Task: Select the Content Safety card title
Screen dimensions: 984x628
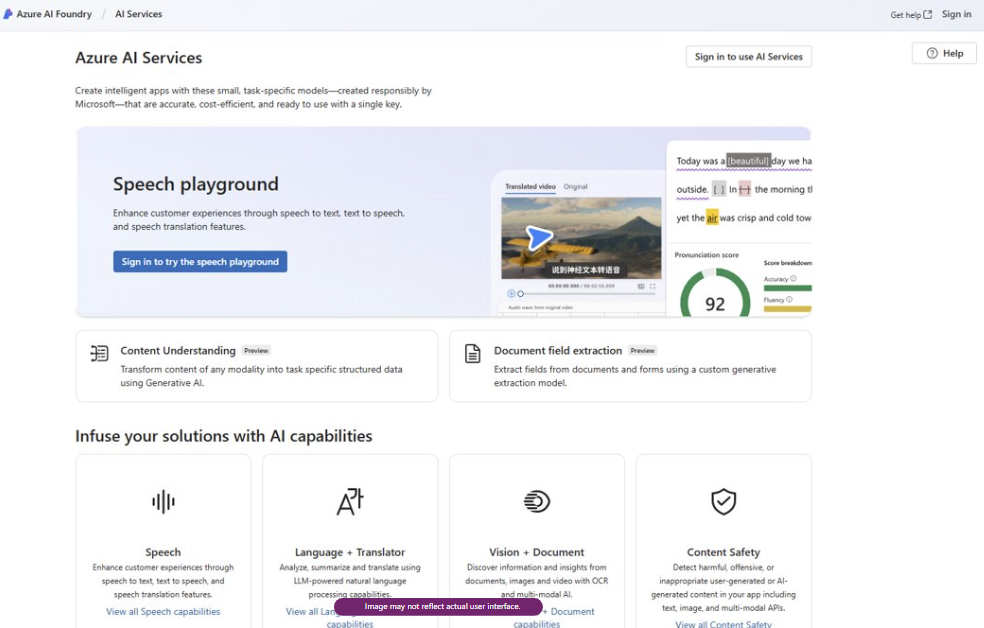Action: (724, 552)
